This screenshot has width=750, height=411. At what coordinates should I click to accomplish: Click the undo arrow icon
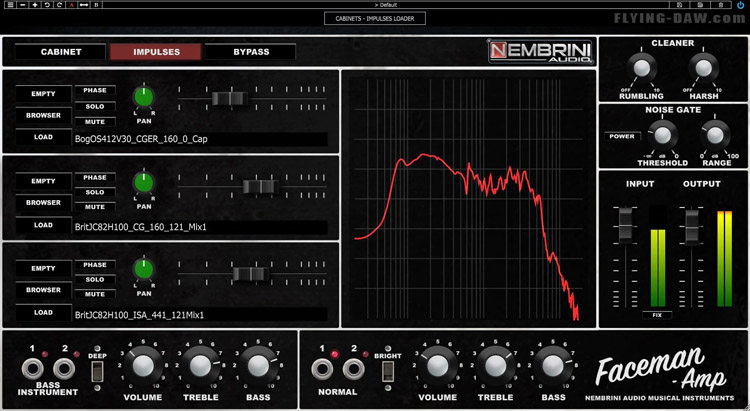[x=47, y=4]
